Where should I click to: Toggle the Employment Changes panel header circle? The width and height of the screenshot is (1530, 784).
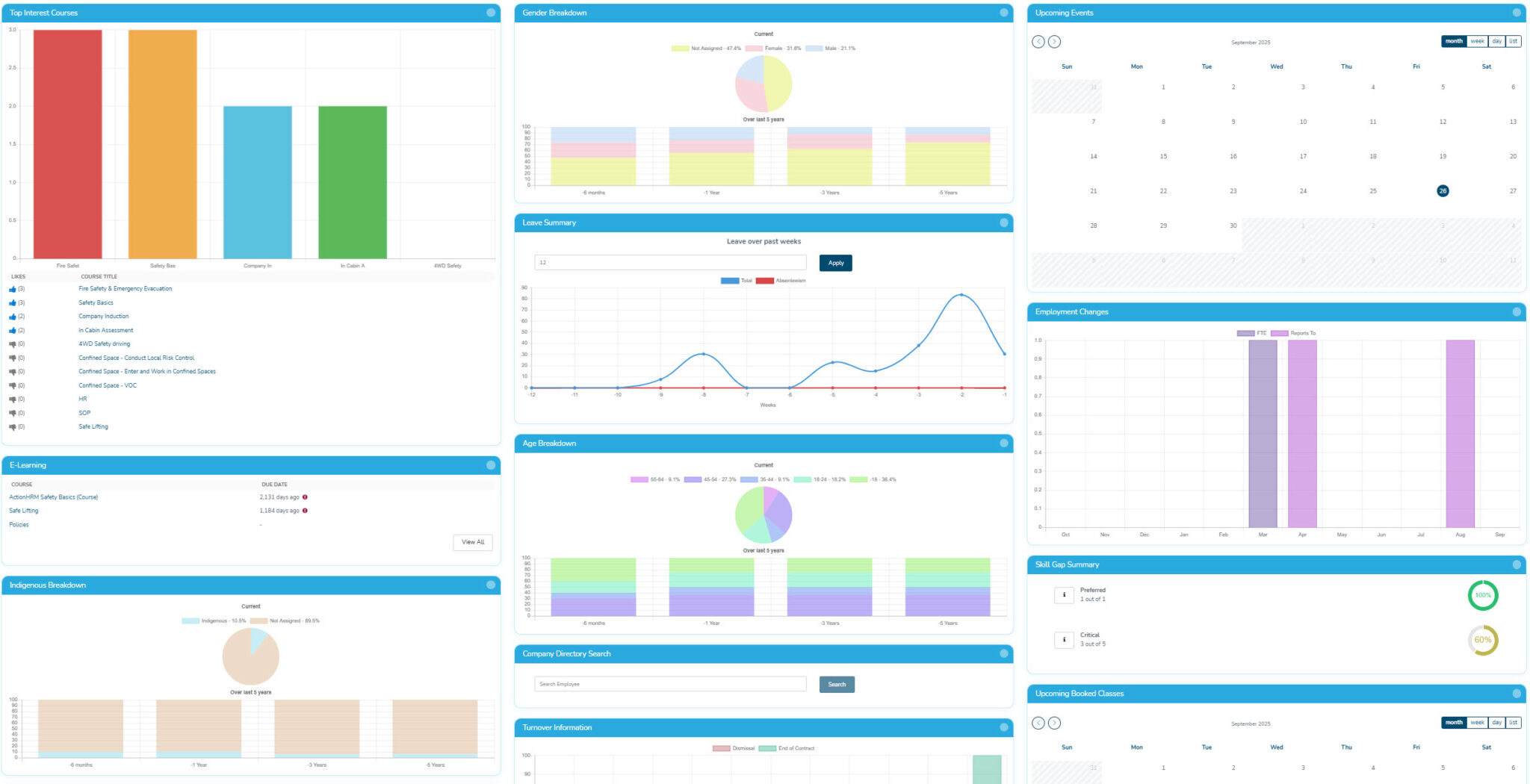click(x=1517, y=312)
